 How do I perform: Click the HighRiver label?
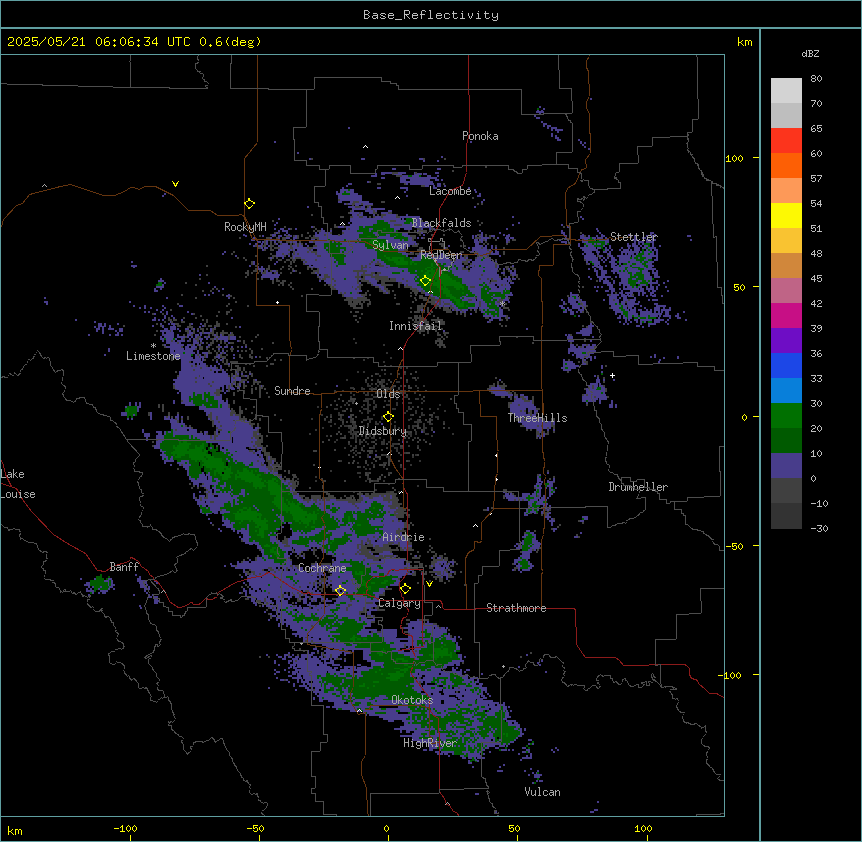(430, 743)
